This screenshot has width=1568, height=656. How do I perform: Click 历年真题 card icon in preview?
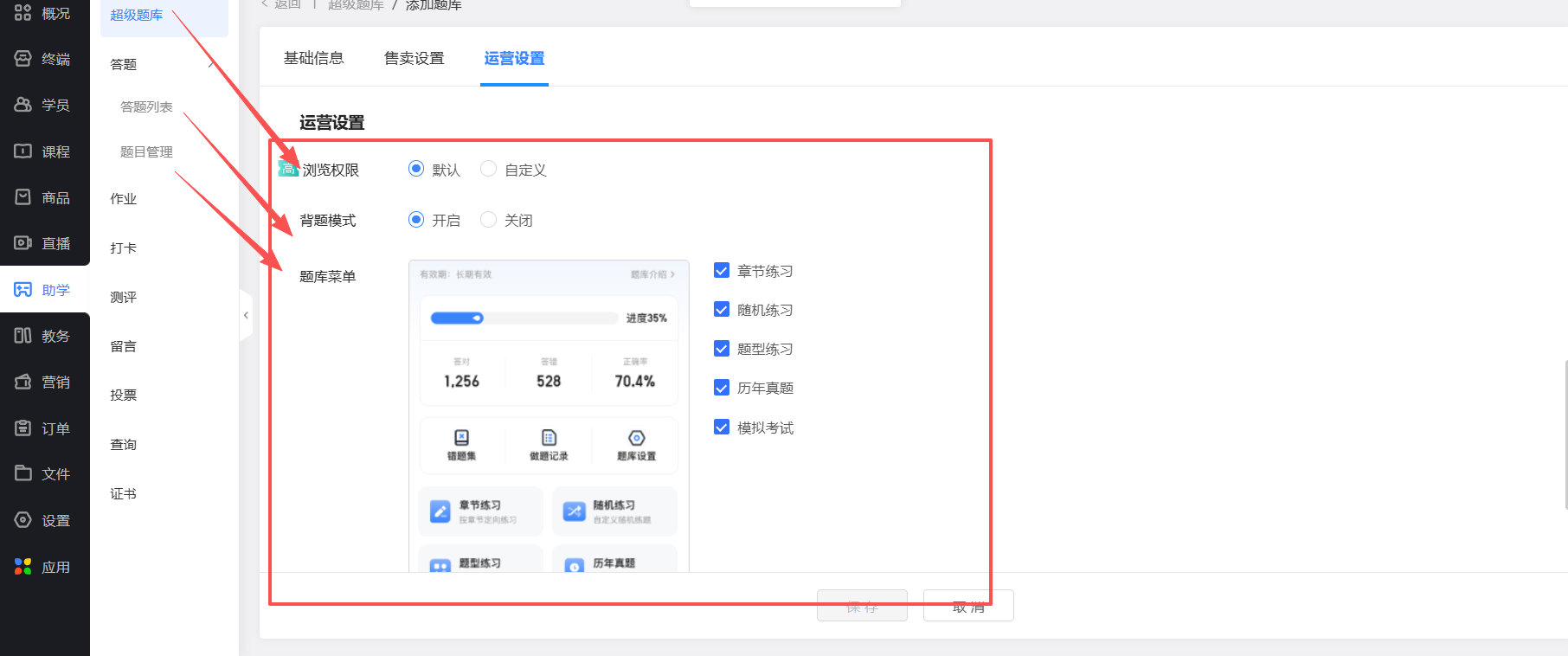[x=575, y=566]
